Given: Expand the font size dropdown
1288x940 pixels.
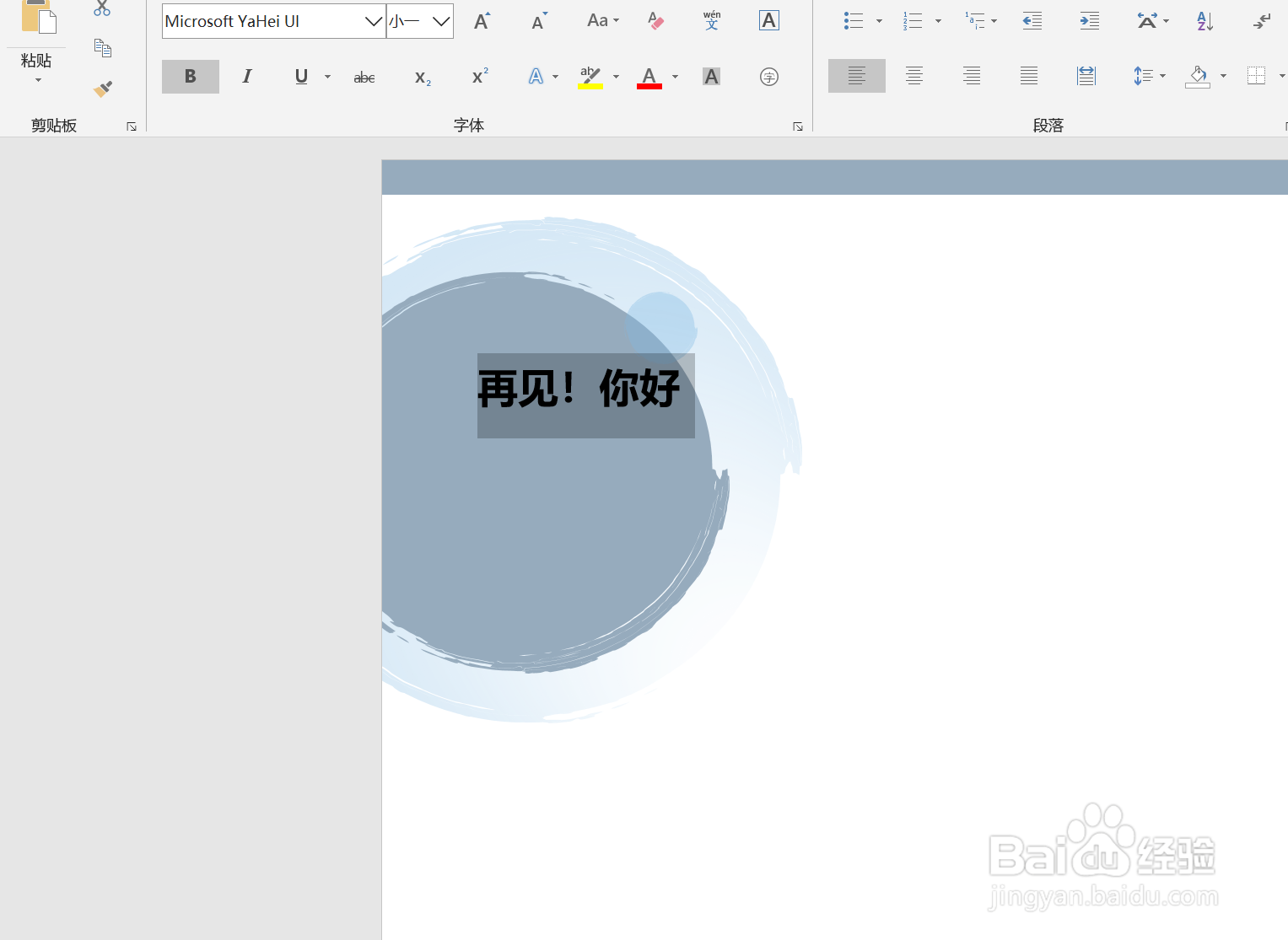Looking at the screenshot, I should tap(441, 21).
